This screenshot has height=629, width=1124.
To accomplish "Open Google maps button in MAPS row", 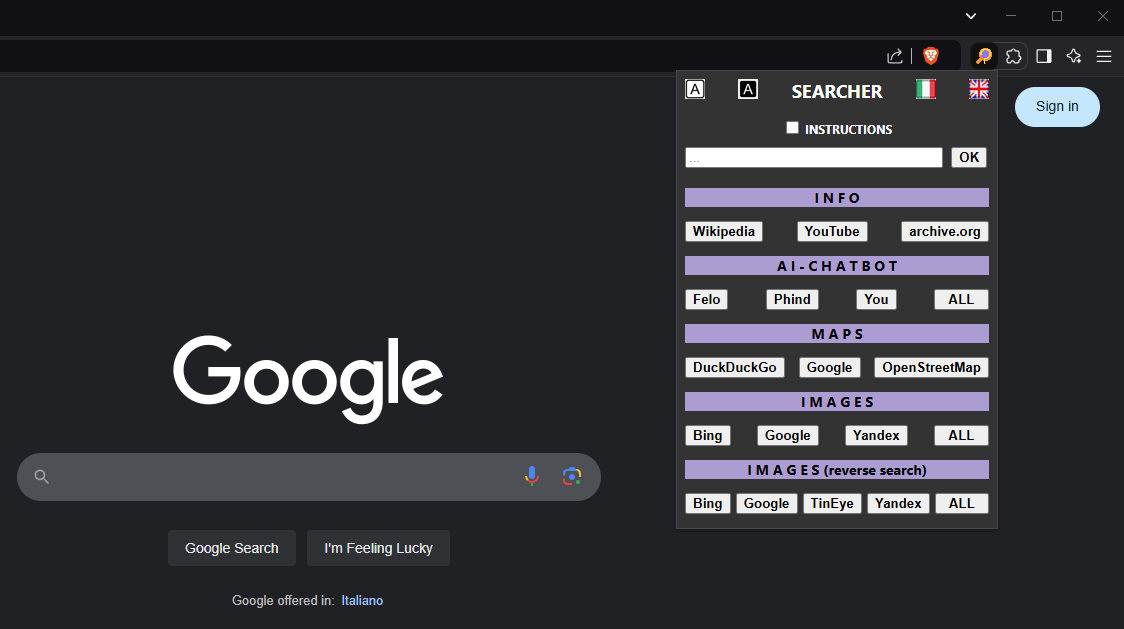I will coord(829,368).
